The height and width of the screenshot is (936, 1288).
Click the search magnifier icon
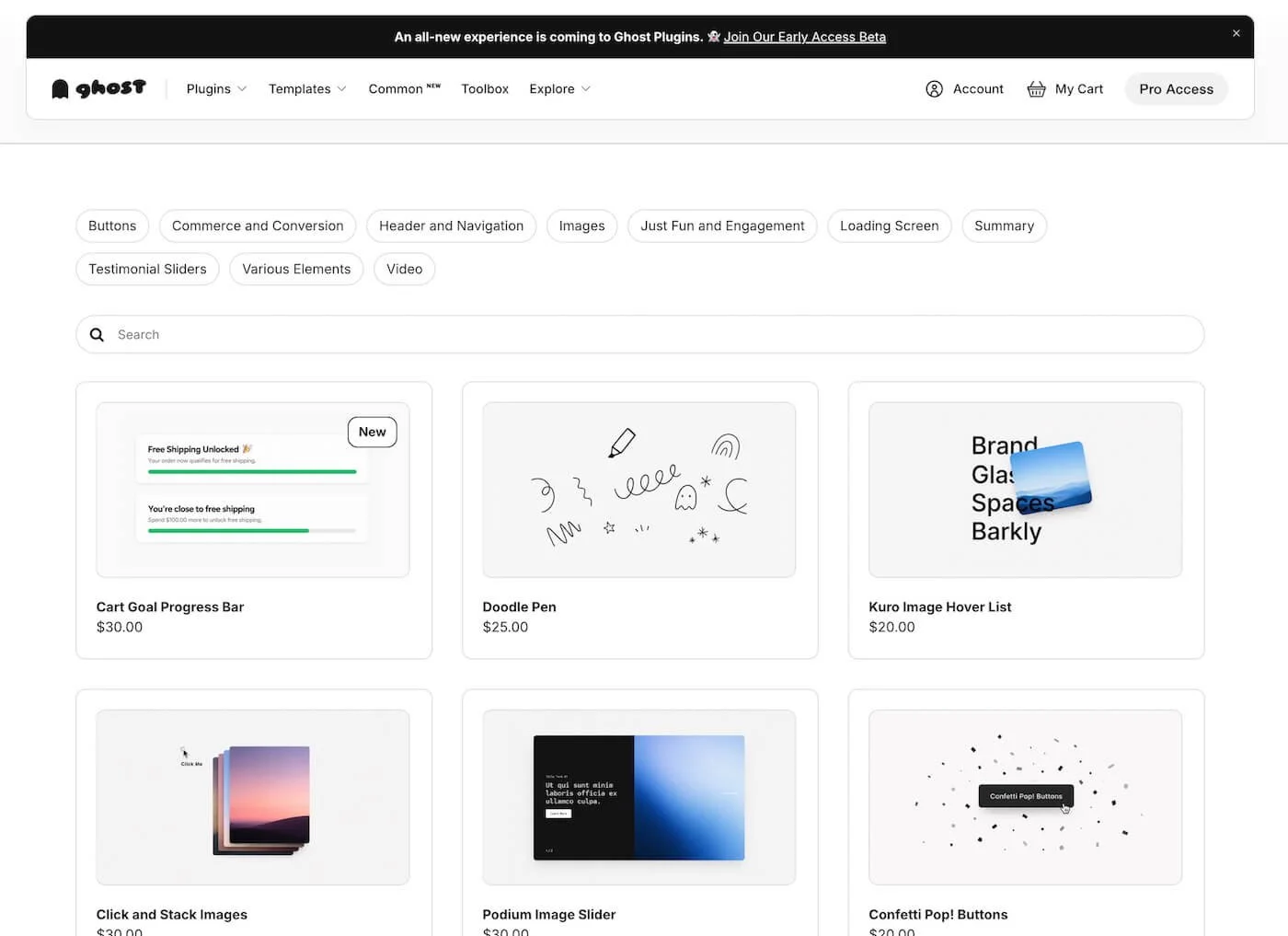pyautogui.click(x=97, y=334)
